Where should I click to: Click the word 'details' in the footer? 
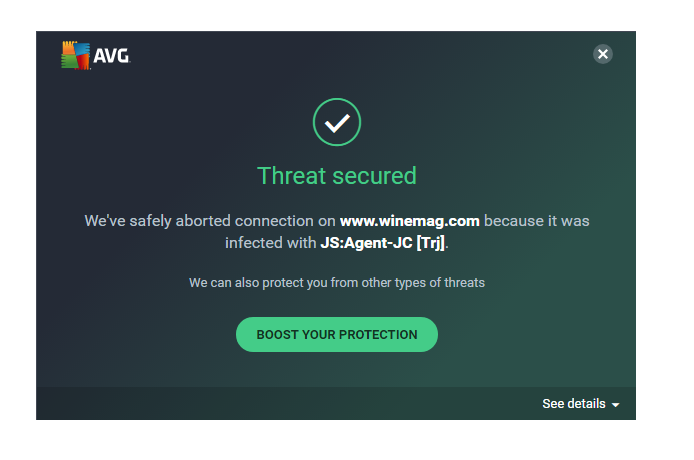[586, 404]
